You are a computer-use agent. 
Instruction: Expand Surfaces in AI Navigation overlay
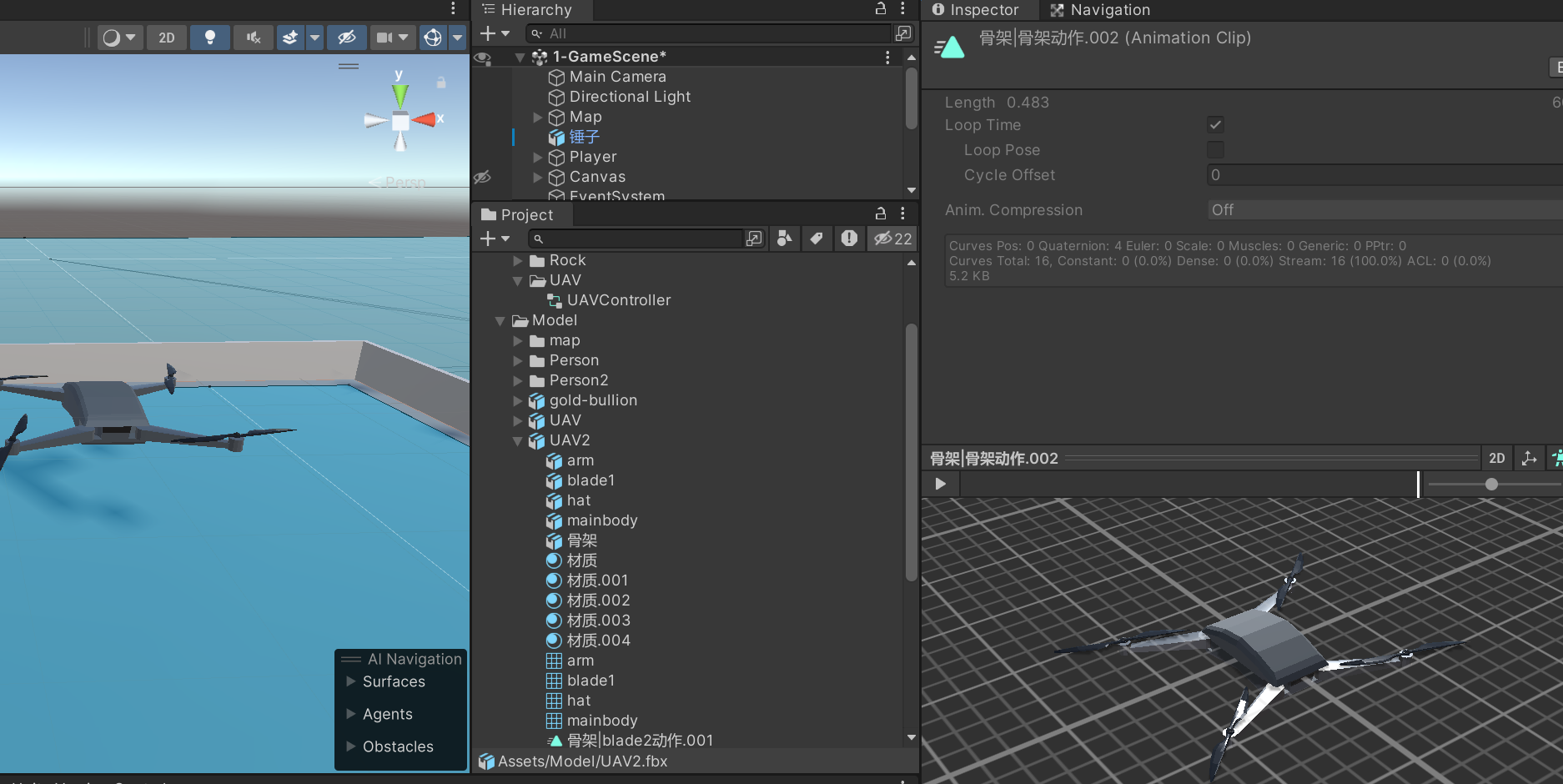[x=350, y=681]
